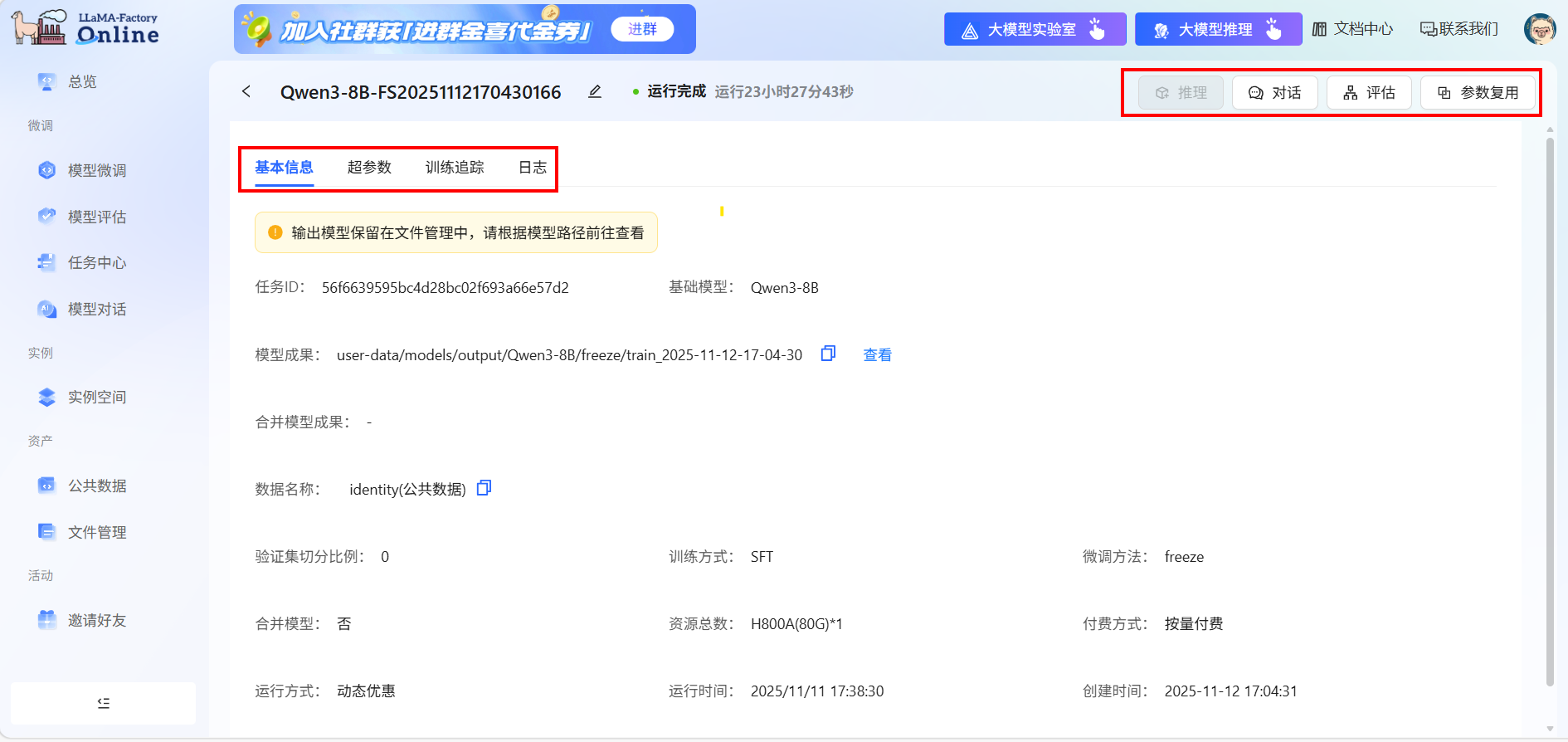Click the scrollbar up arrow
1568x742 pixels.
(x=1550, y=130)
